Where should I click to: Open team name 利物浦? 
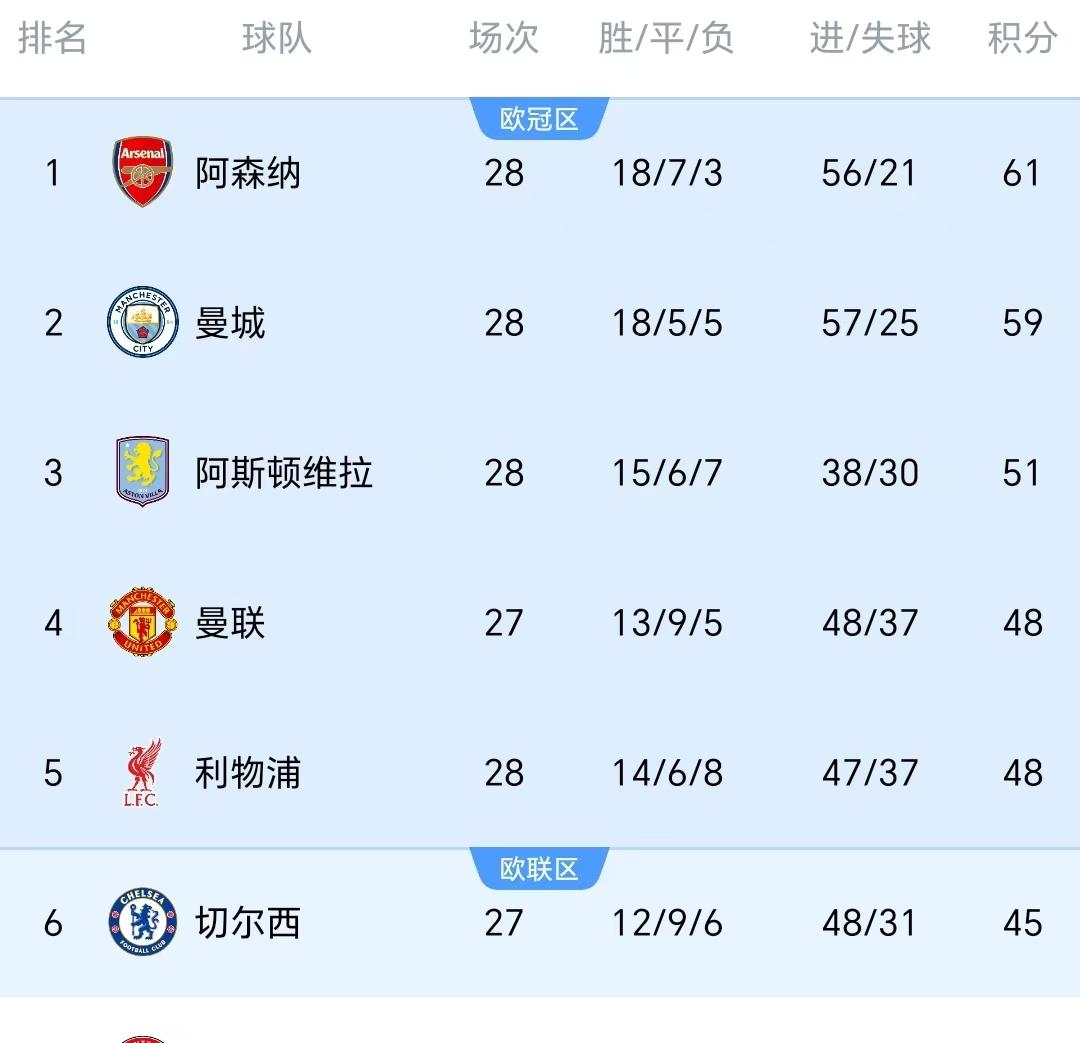click(248, 773)
